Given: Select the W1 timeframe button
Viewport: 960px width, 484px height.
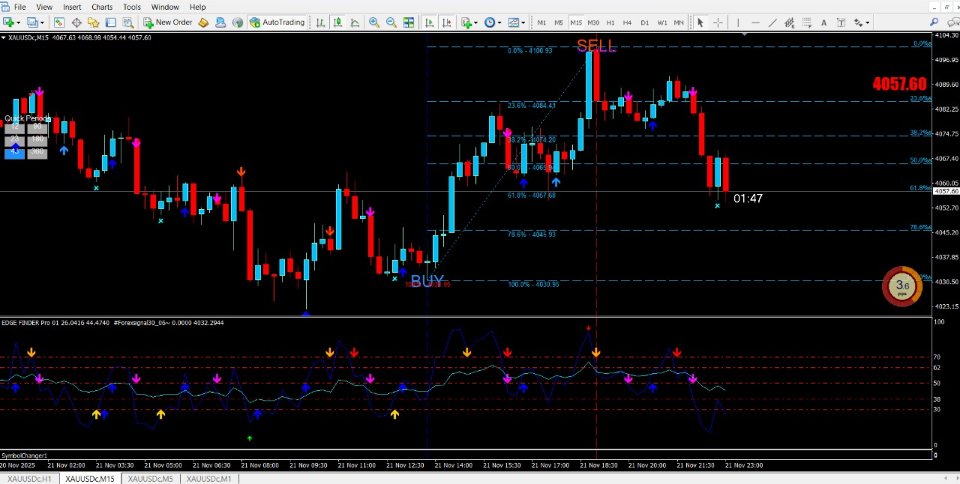Looking at the screenshot, I should click(662, 23).
